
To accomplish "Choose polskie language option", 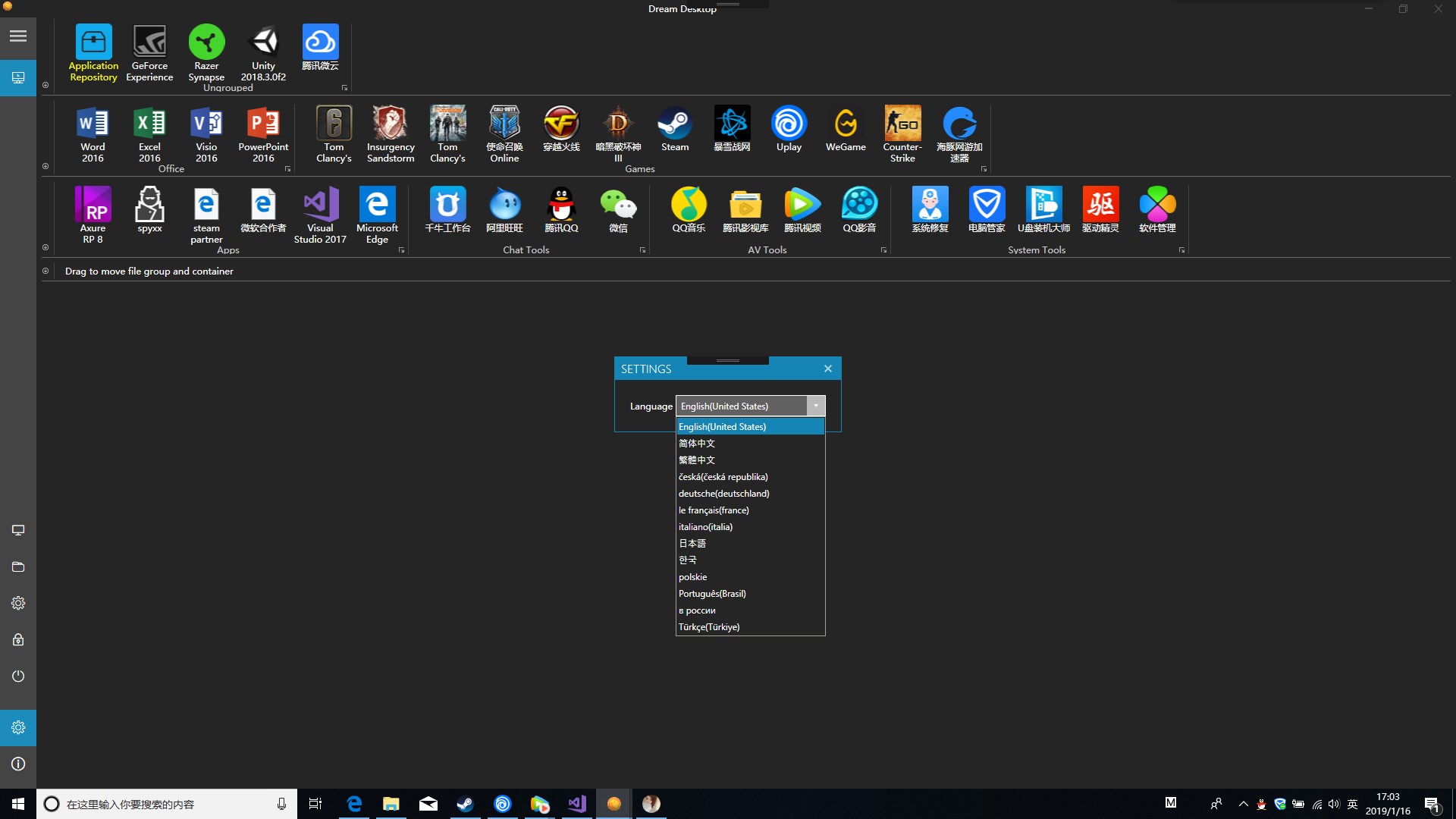I will click(750, 577).
